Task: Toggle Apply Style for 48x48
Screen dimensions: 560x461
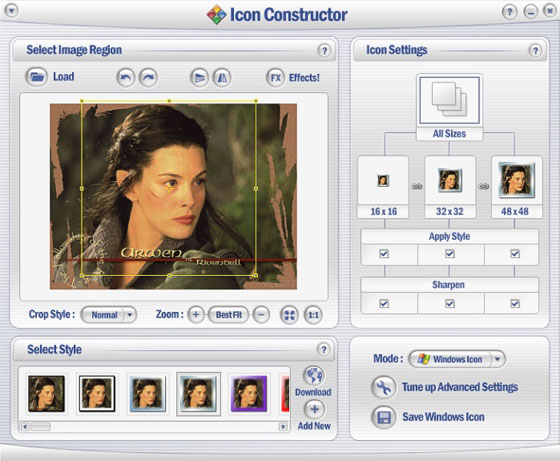Action: 515,254
